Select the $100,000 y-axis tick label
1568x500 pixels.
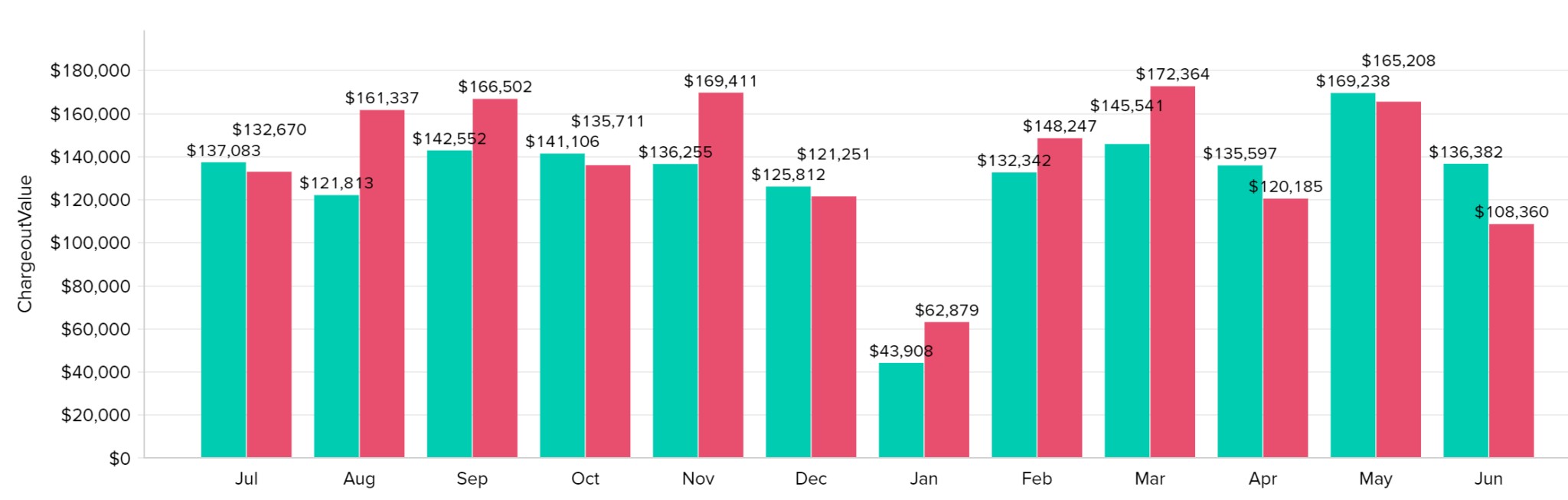tap(90, 243)
